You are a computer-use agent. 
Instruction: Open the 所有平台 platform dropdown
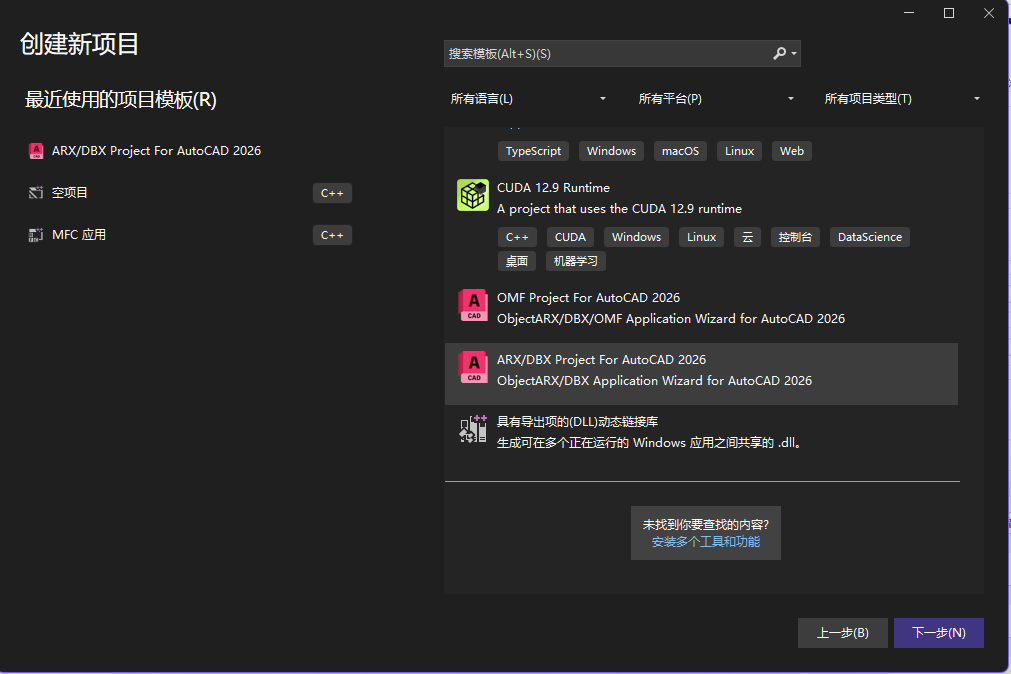click(716, 99)
